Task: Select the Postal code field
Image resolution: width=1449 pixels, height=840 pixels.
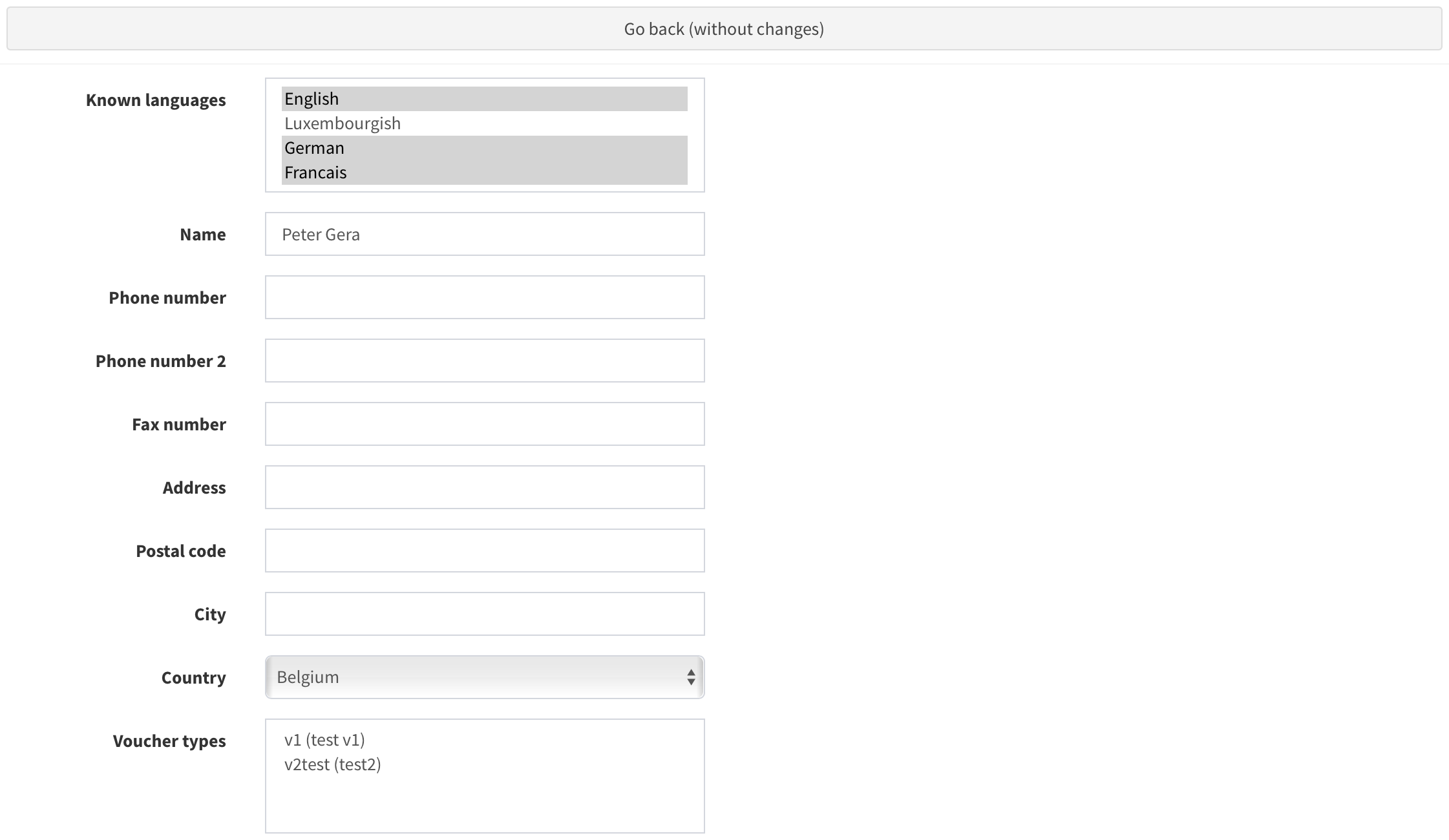Action: tap(484, 551)
